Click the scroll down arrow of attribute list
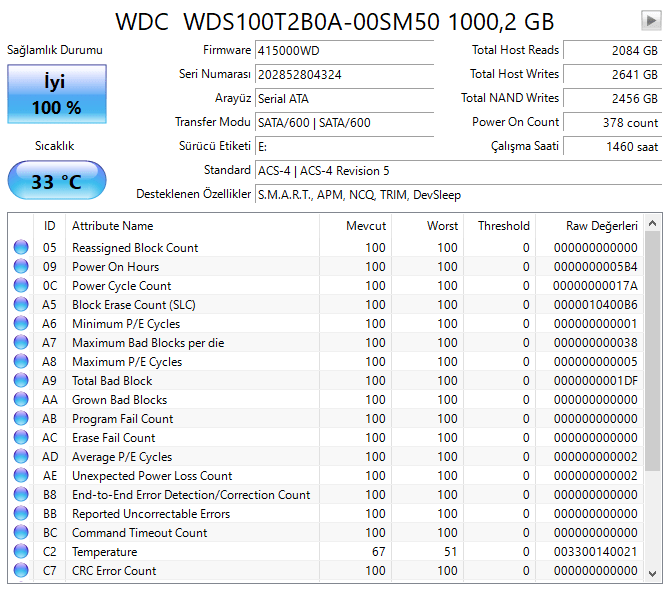Viewport: 668px width, 591px height. click(x=652, y=574)
